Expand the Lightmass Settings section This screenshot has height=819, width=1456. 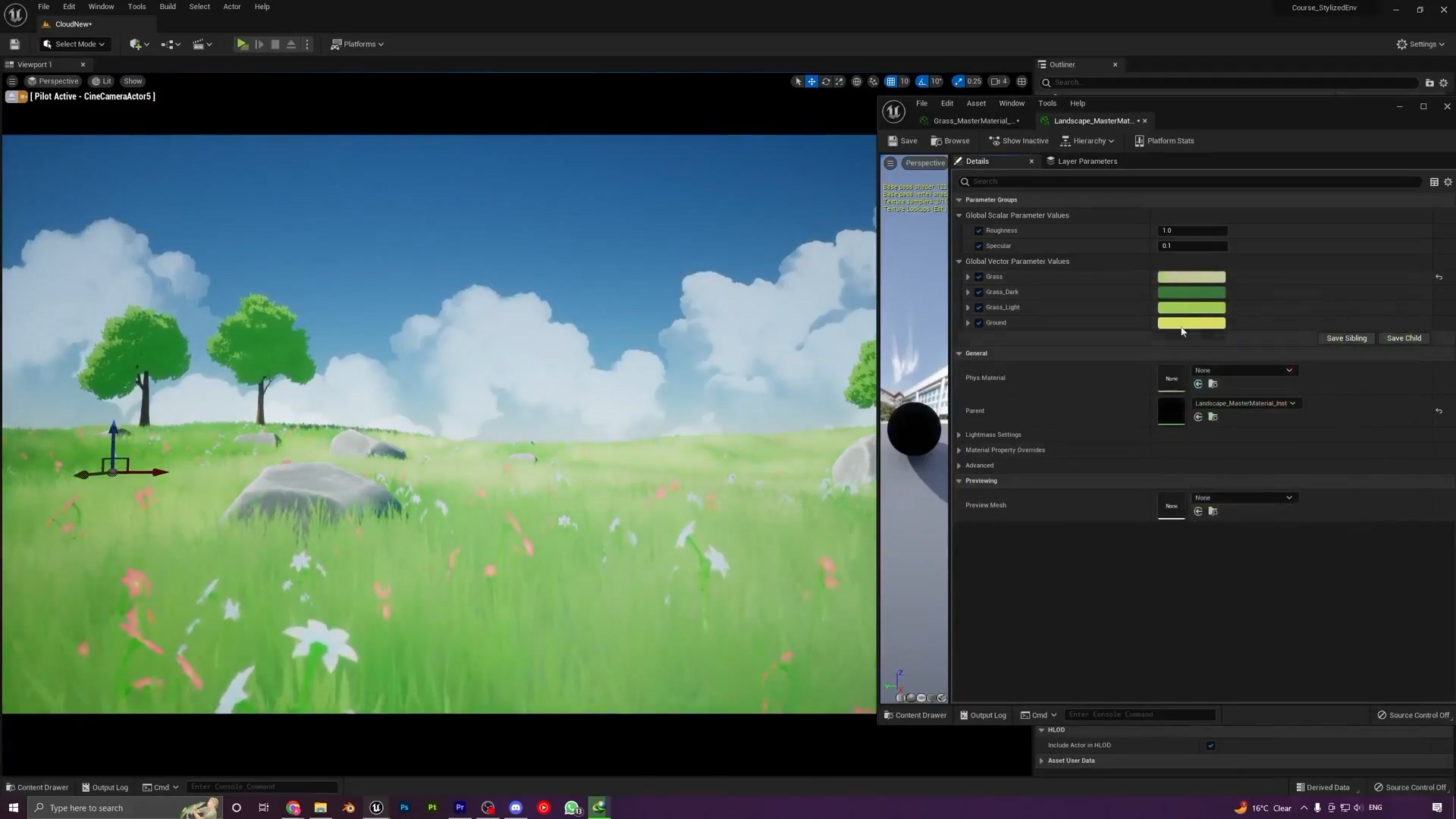coord(959,434)
